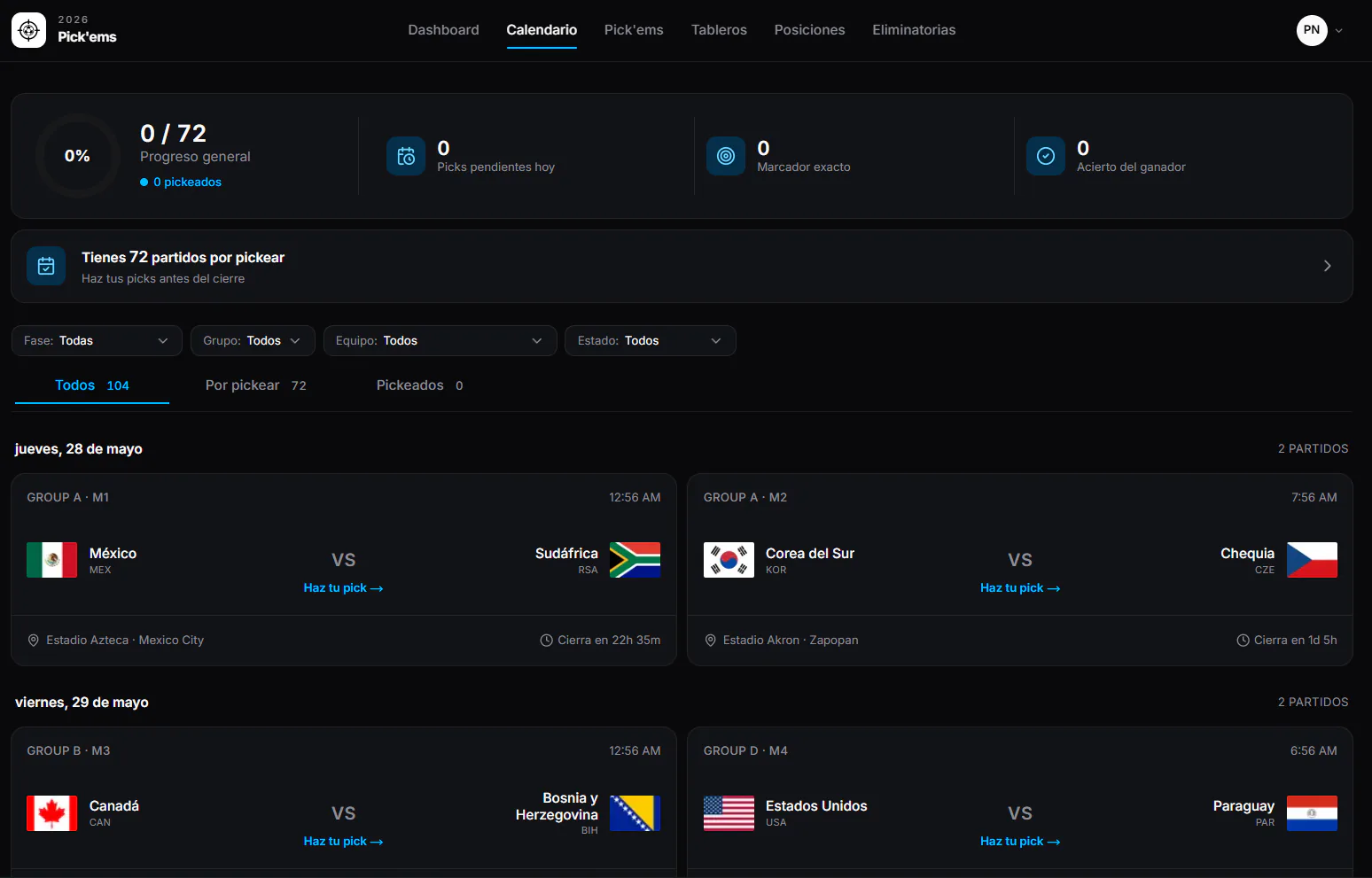Click the calendar clock icon for pending picks

(x=406, y=156)
